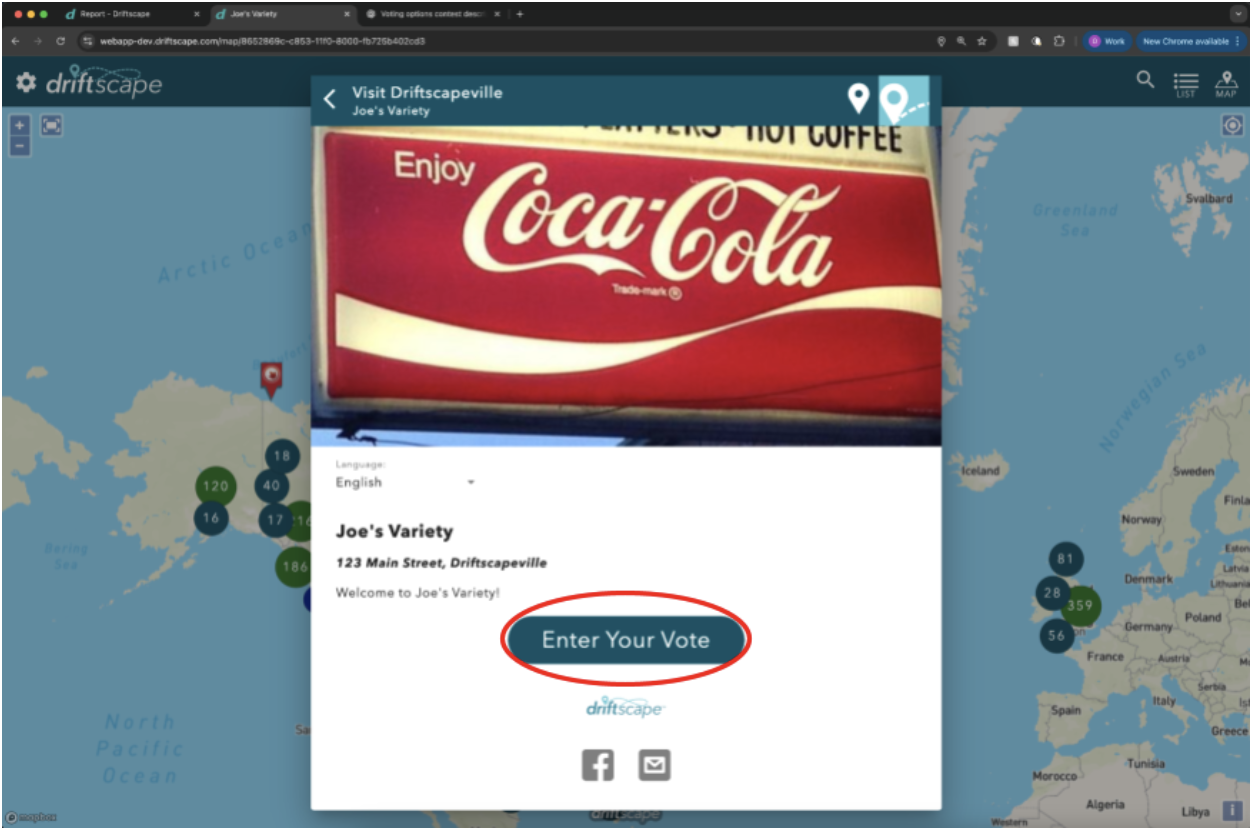Screen dimensions: 1252x828
Task: Share via email envelope icon
Action: click(655, 765)
